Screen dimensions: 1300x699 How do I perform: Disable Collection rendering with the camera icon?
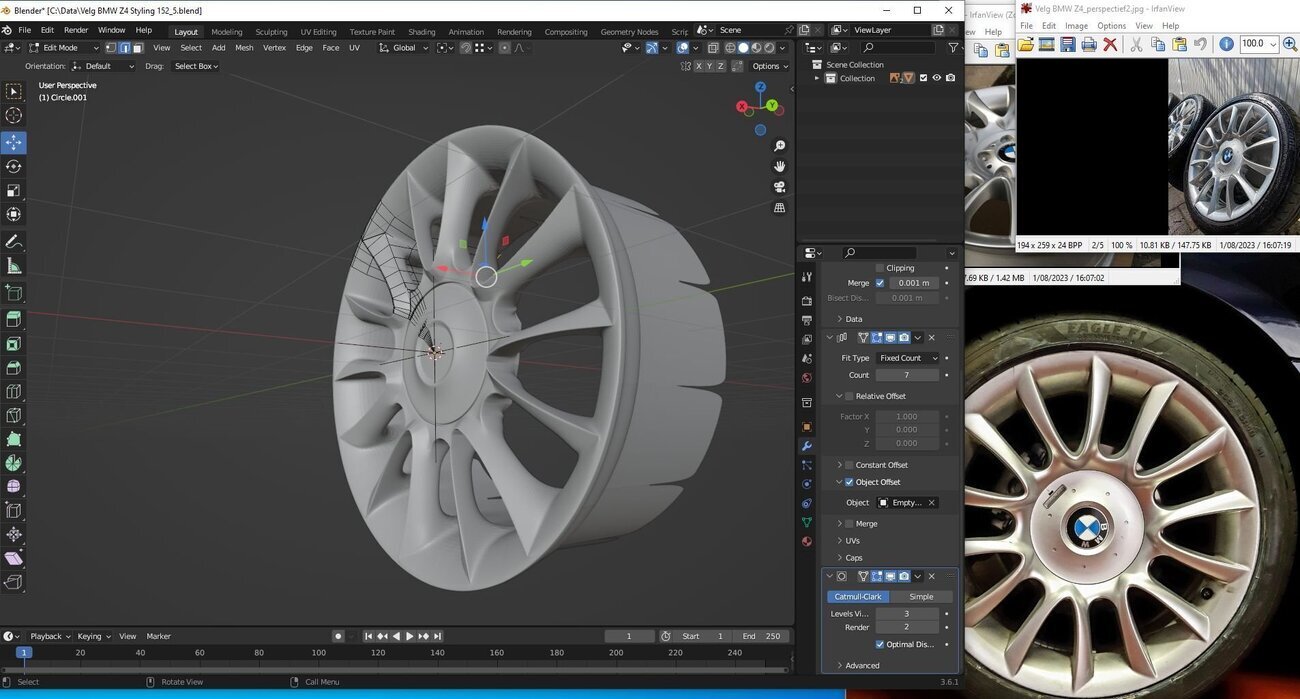(950, 78)
